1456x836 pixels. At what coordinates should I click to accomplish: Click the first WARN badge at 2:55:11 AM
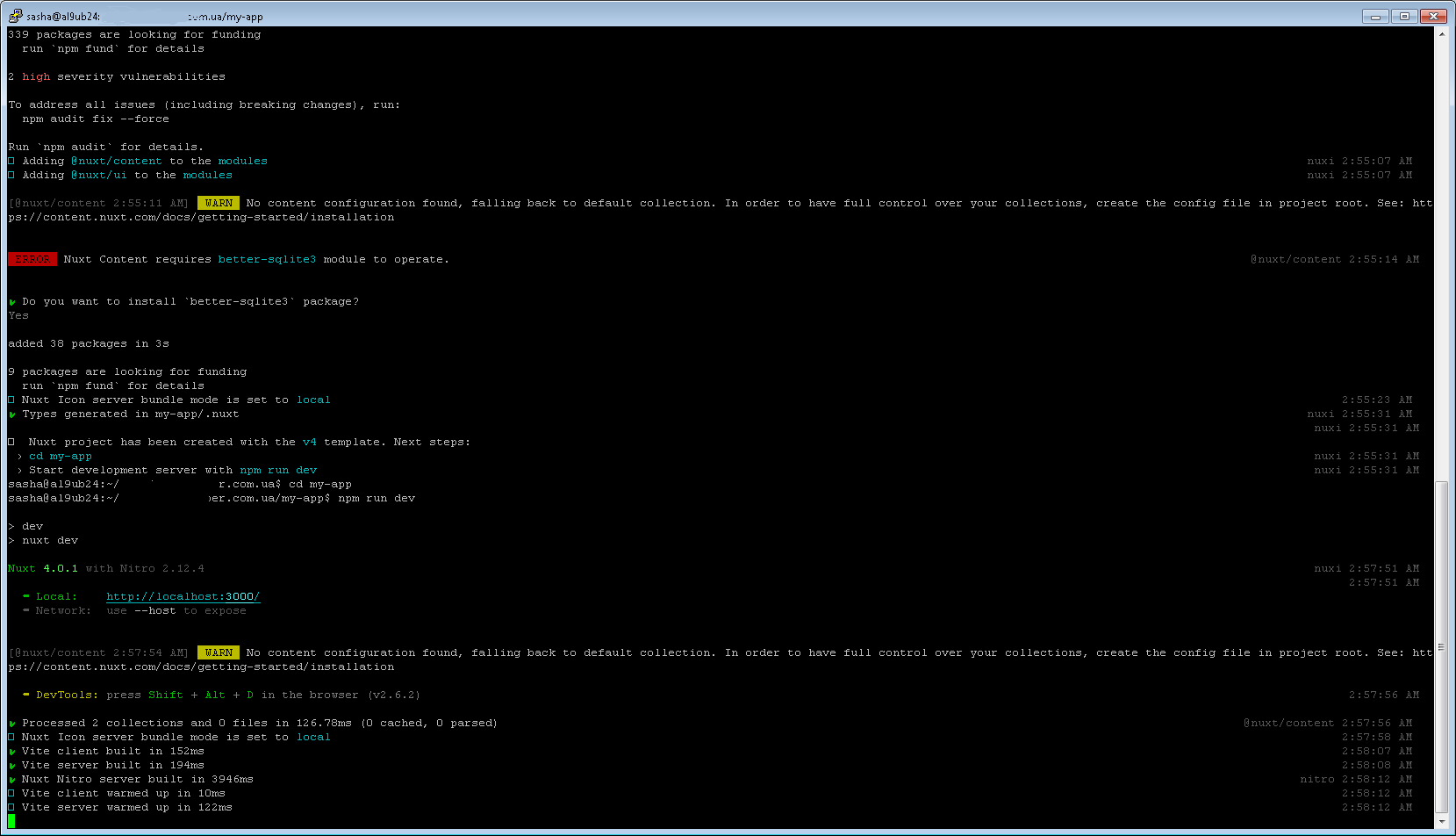218,202
